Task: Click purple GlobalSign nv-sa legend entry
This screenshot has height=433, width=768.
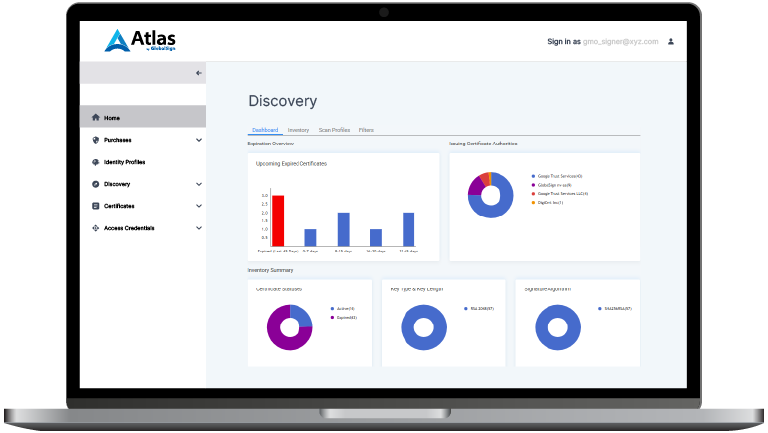Action: click(552, 185)
